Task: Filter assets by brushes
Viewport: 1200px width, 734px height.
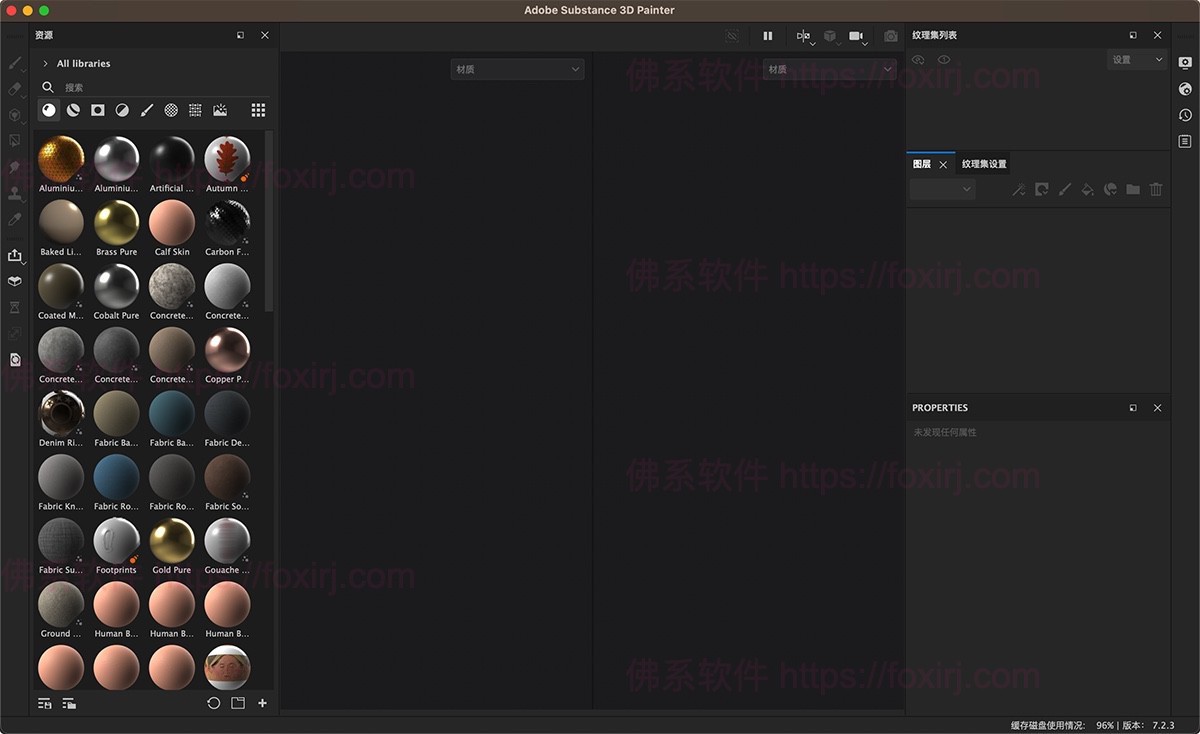Action: point(146,110)
